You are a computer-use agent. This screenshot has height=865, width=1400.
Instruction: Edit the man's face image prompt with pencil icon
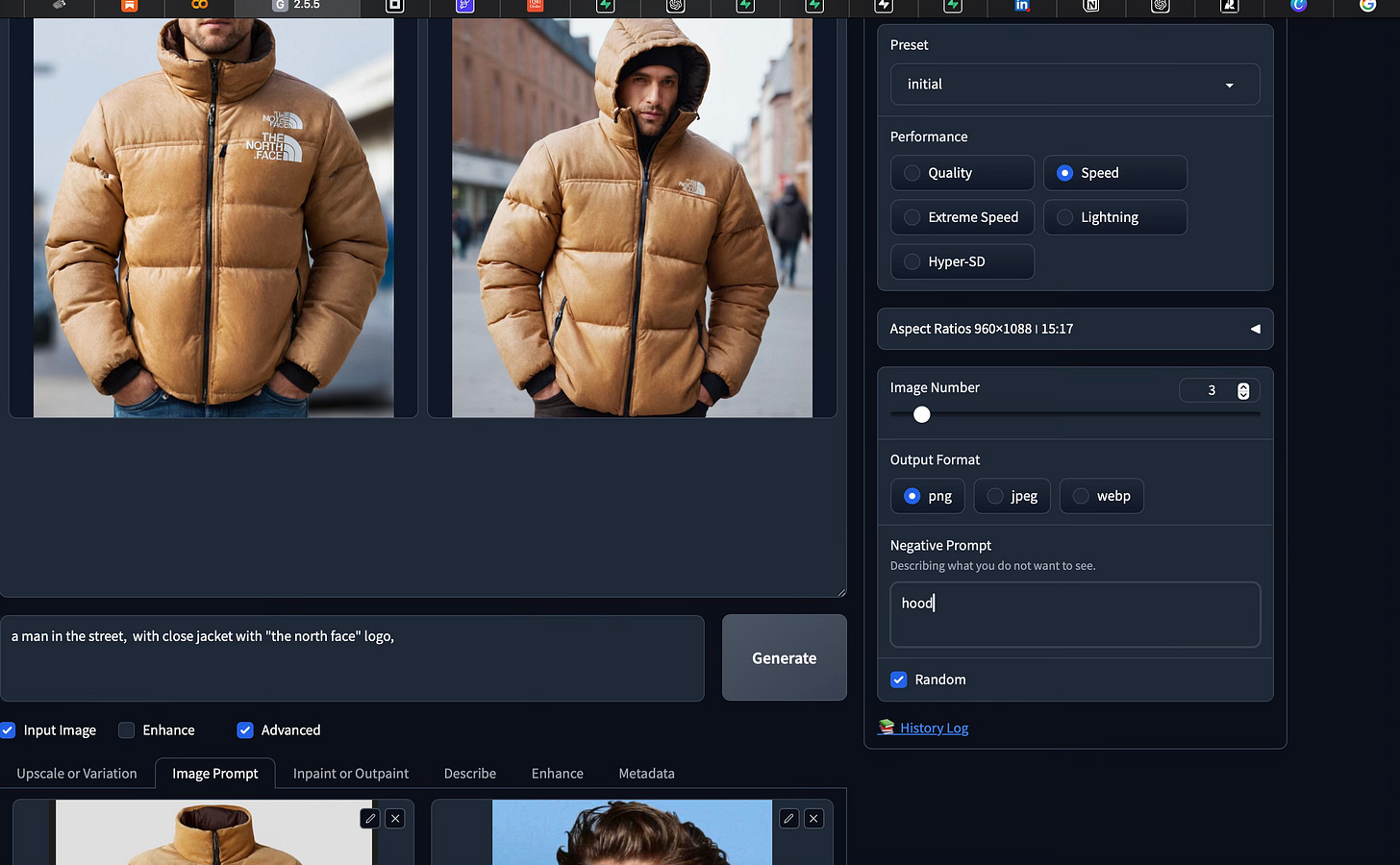pyautogui.click(x=788, y=819)
